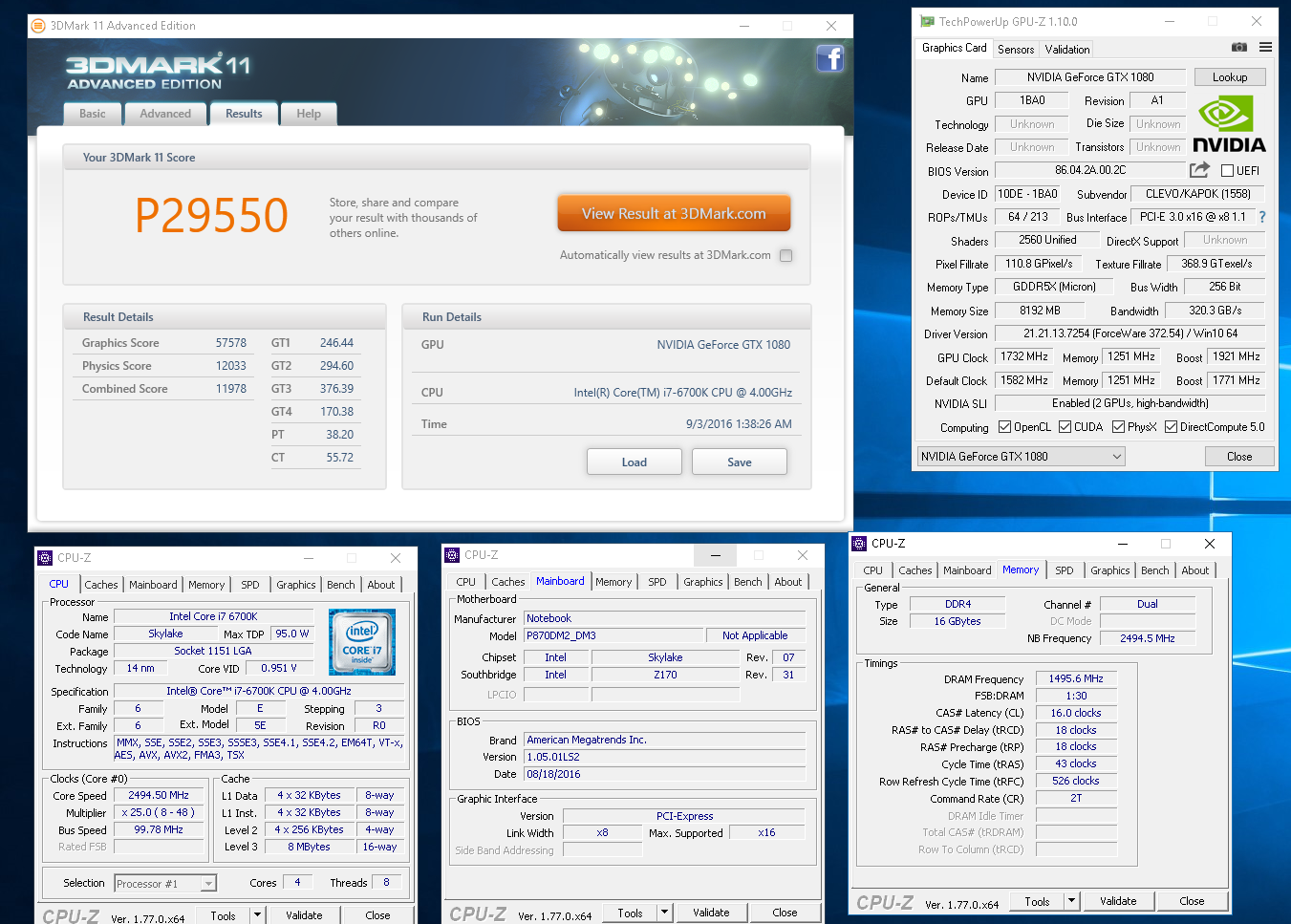Viewport: 1291px width, 924px height.
Task: Toggle the OpenCL checkbox
Action: 1004,427
